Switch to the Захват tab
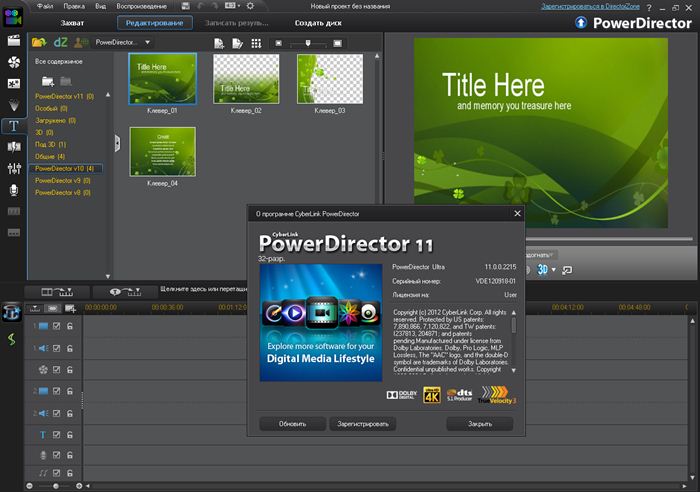 pyautogui.click(x=73, y=22)
